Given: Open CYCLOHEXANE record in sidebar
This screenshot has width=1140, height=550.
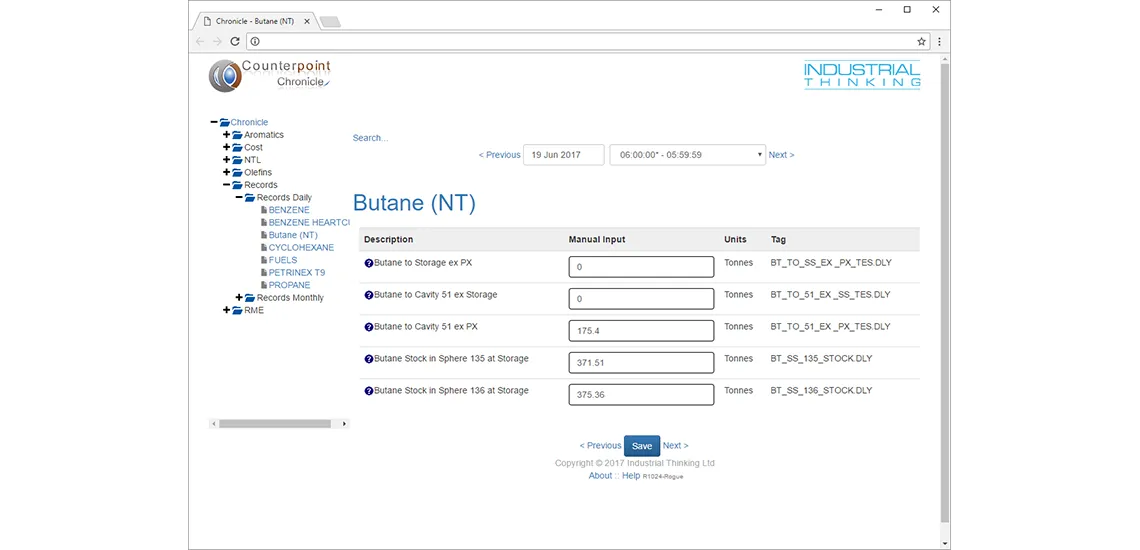Looking at the screenshot, I should pyautogui.click(x=301, y=247).
